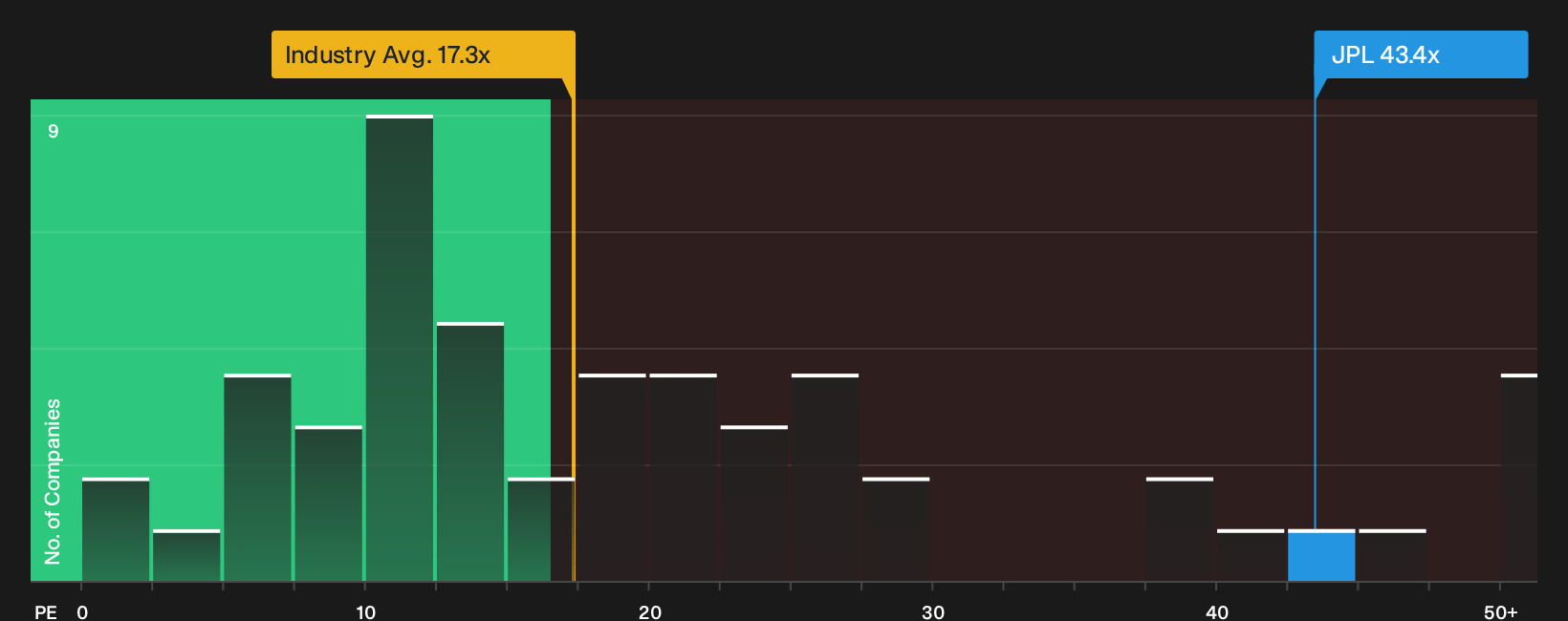The width and height of the screenshot is (1568, 621).
Task: Click the bar ending at PE 25
Action: (754, 503)
